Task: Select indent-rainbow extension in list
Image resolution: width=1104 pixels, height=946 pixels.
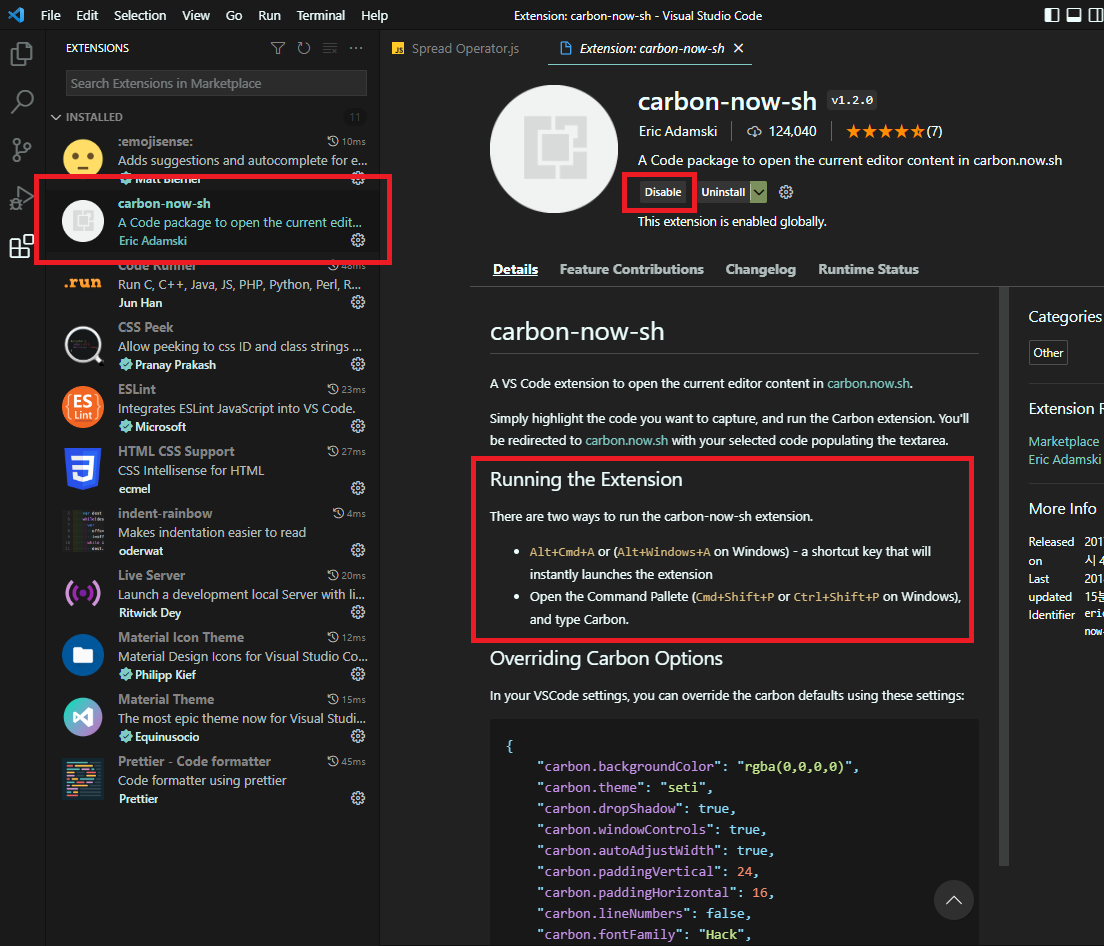Action: point(213,531)
